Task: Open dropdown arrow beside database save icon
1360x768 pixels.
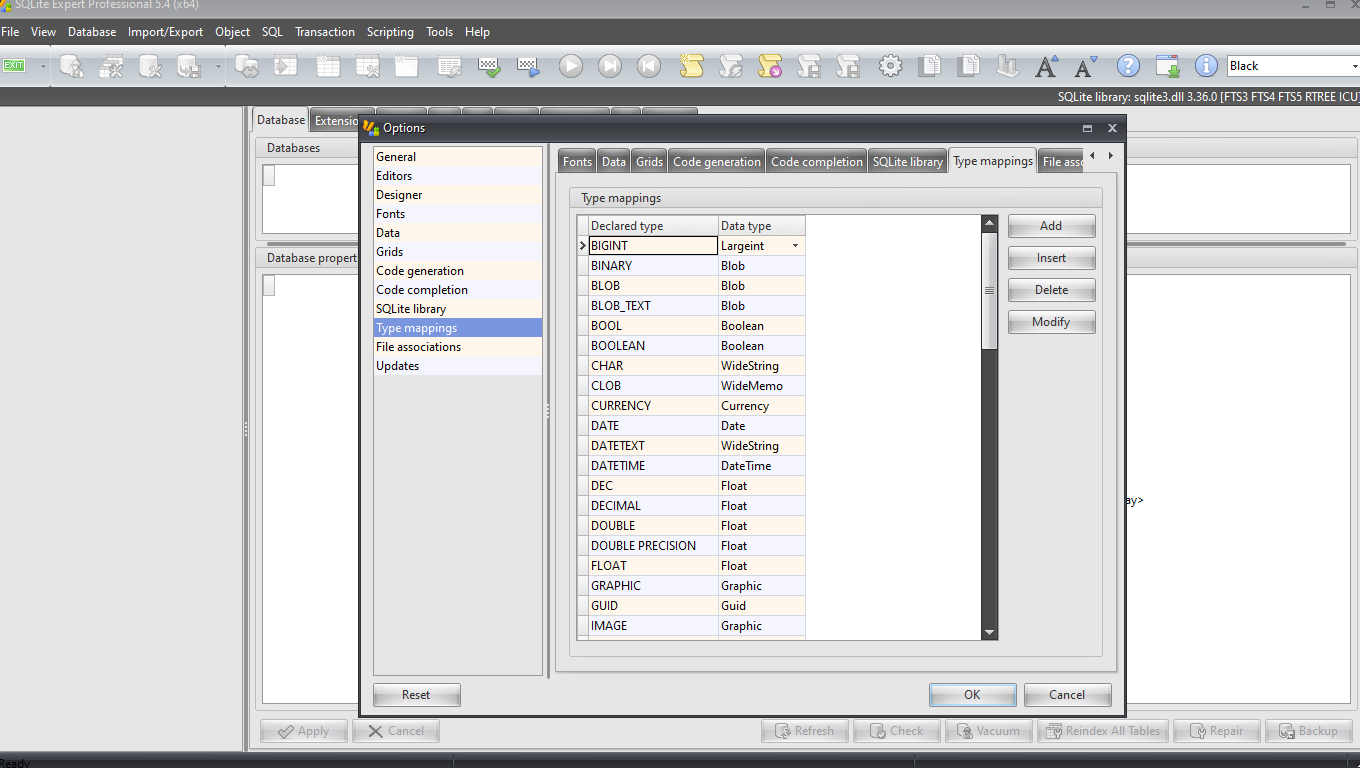Action: pyautogui.click(x=218, y=67)
